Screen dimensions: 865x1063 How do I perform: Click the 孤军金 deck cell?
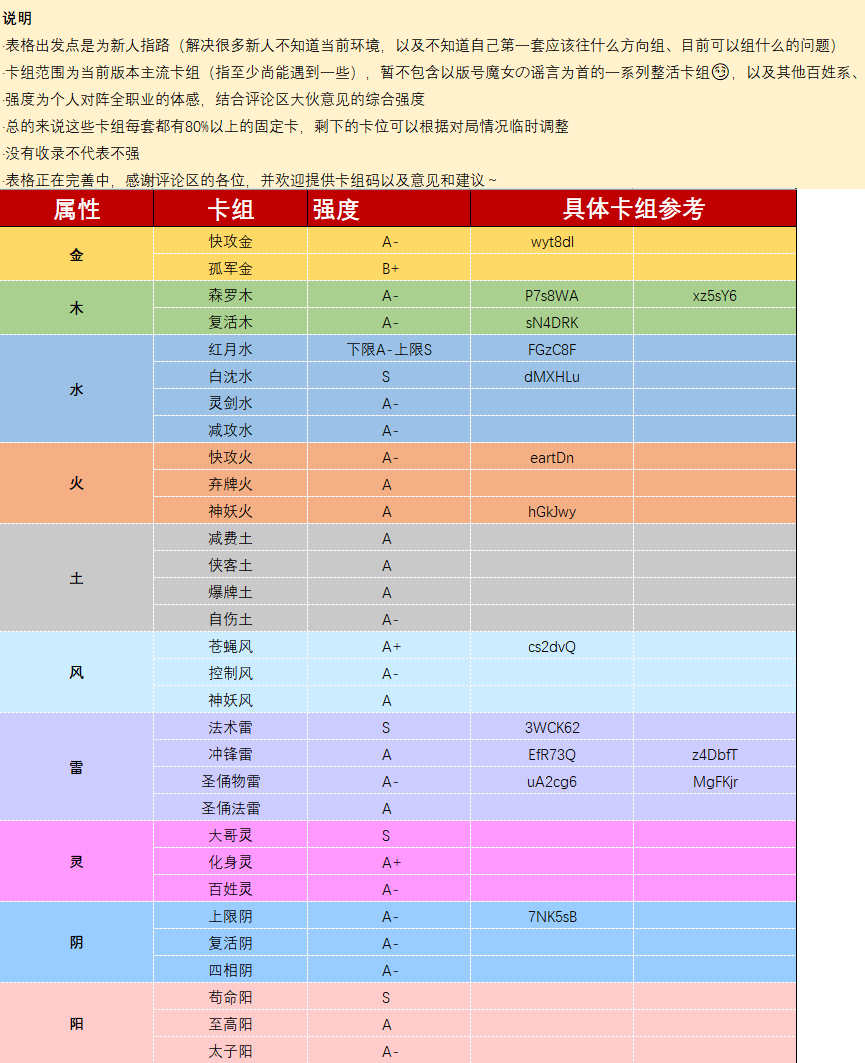230,268
